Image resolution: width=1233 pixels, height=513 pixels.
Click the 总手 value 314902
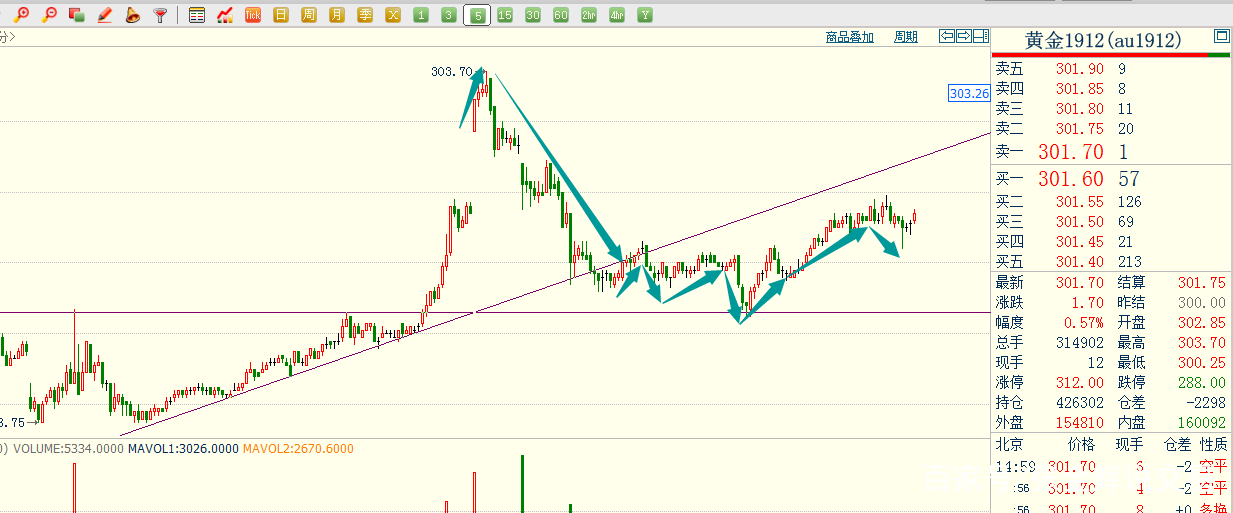(x=1079, y=343)
